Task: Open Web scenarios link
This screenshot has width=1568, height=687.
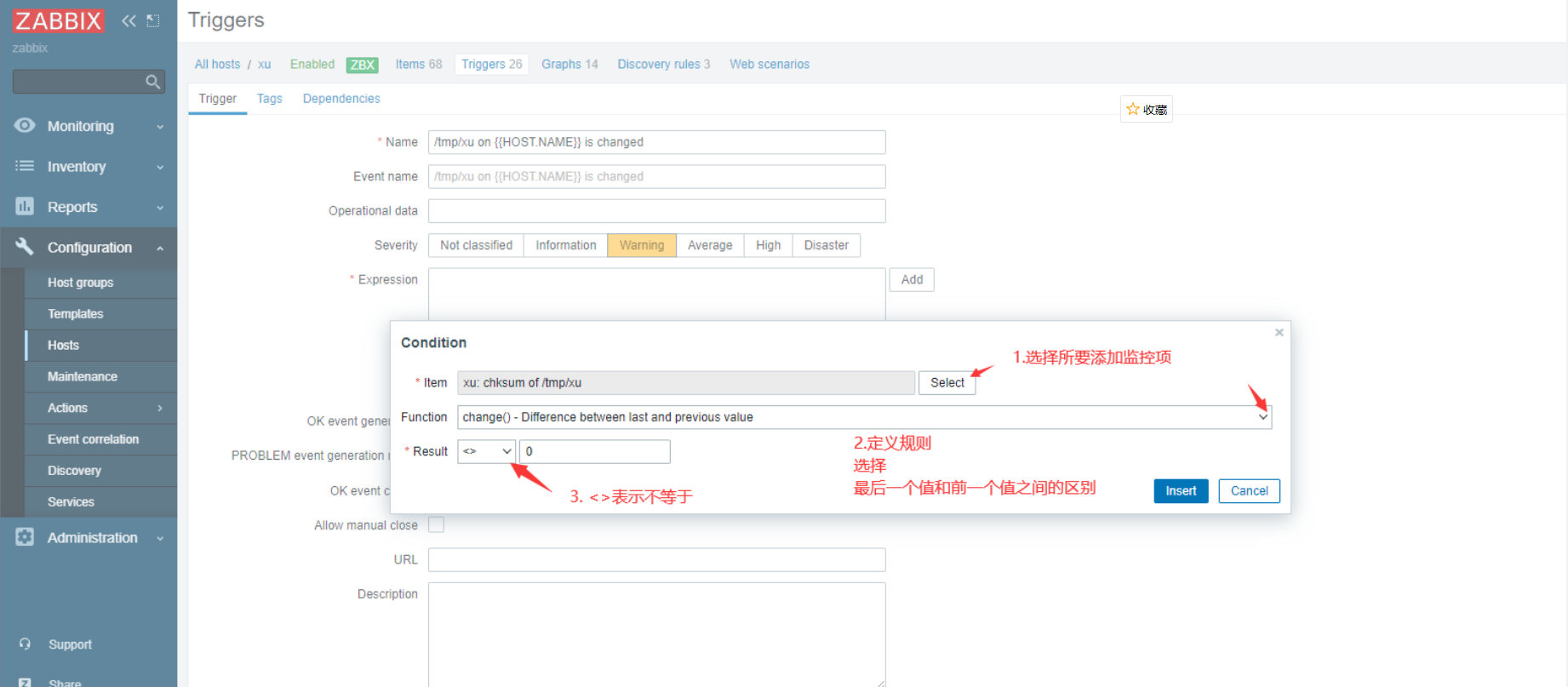Action: (770, 64)
